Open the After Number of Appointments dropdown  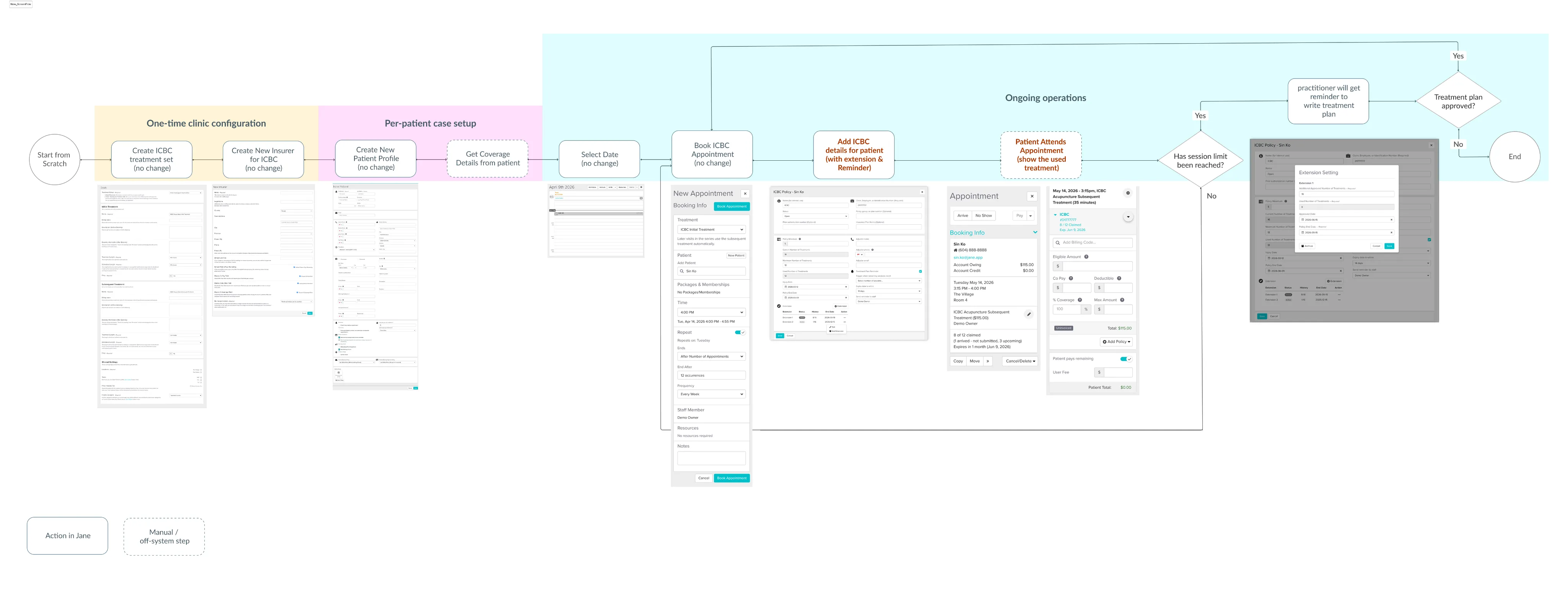click(711, 357)
